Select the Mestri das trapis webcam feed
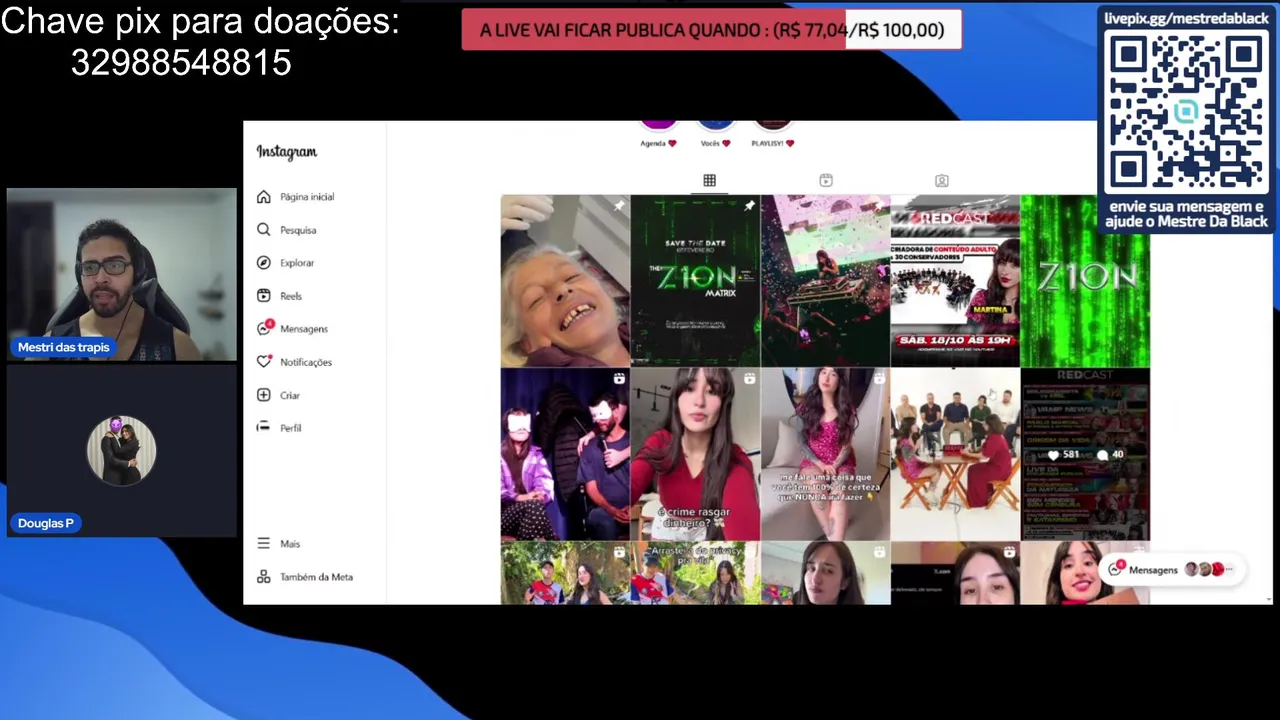The image size is (1280, 720). tap(122, 275)
